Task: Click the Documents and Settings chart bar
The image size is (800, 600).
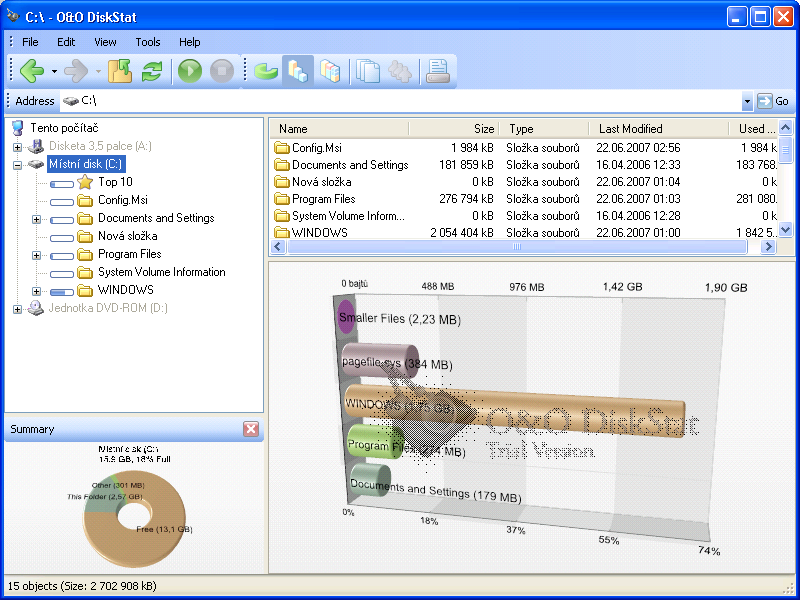Action: click(370, 480)
